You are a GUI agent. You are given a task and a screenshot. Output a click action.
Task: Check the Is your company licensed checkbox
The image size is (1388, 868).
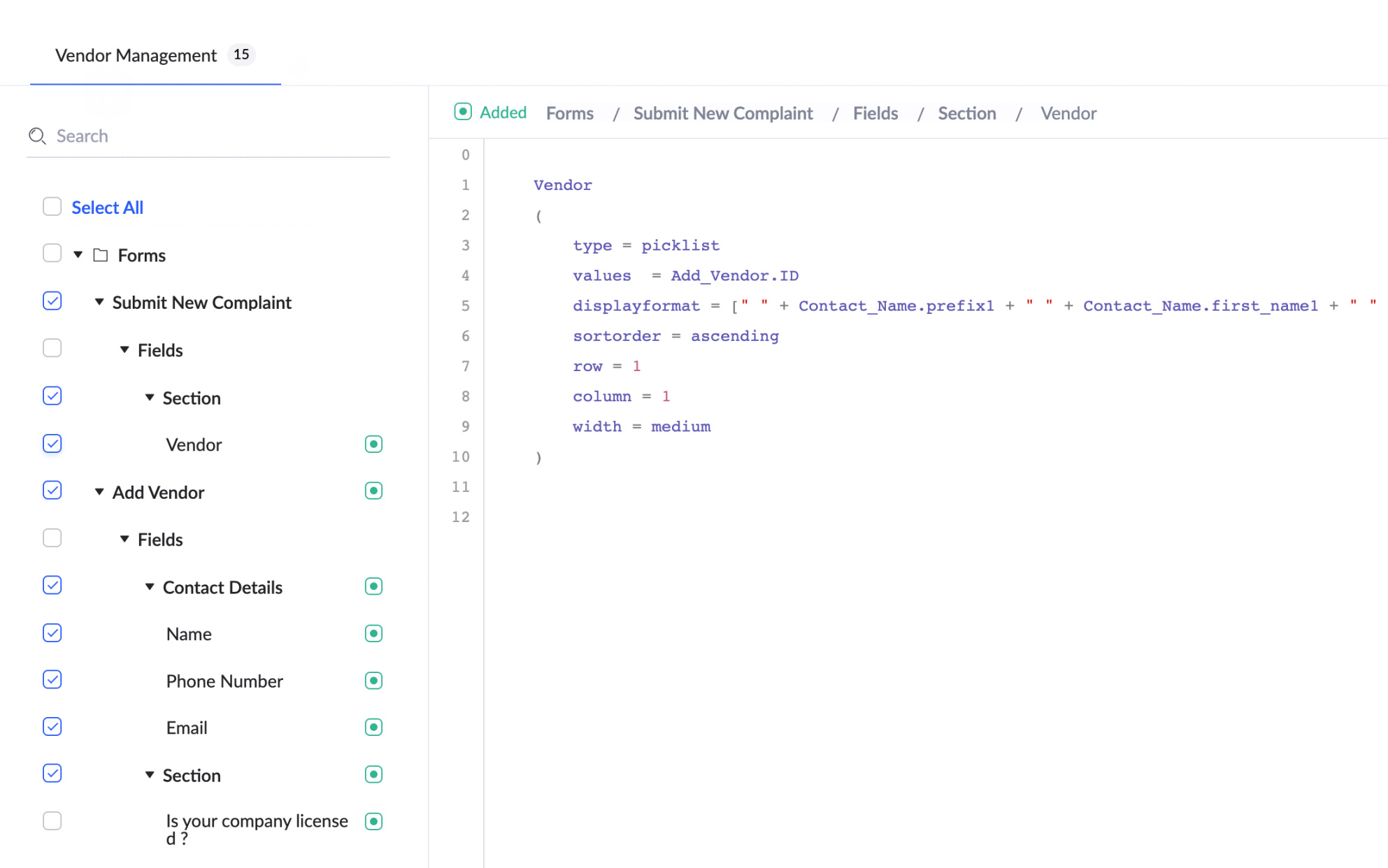[x=52, y=820]
